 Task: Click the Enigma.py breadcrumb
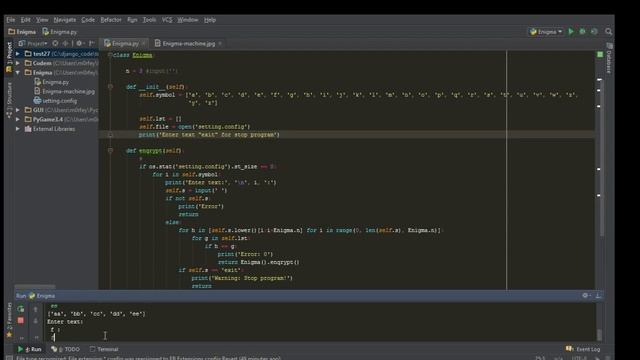coord(60,31)
